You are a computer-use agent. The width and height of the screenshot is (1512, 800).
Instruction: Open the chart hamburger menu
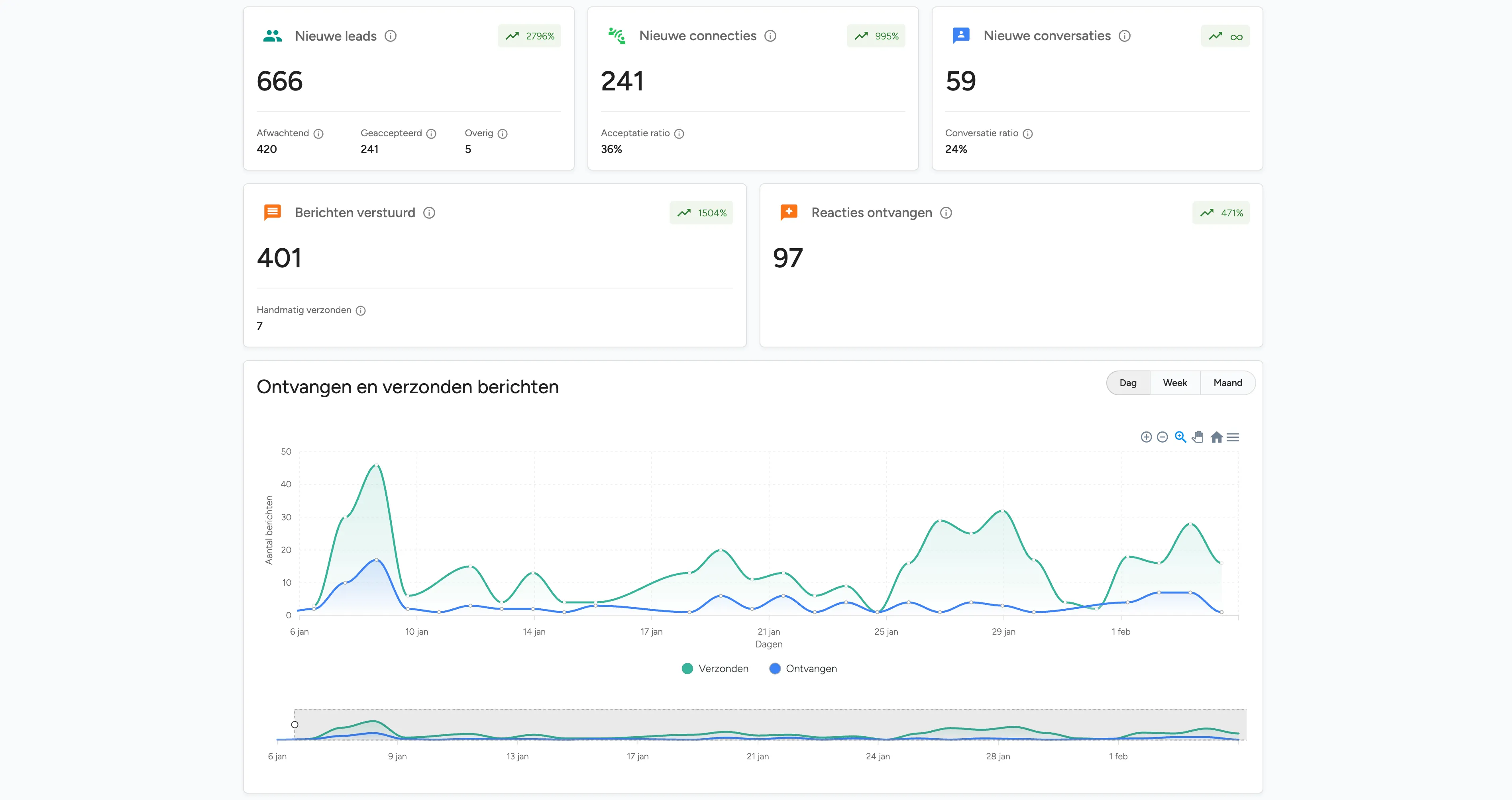click(x=1233, y=437)
